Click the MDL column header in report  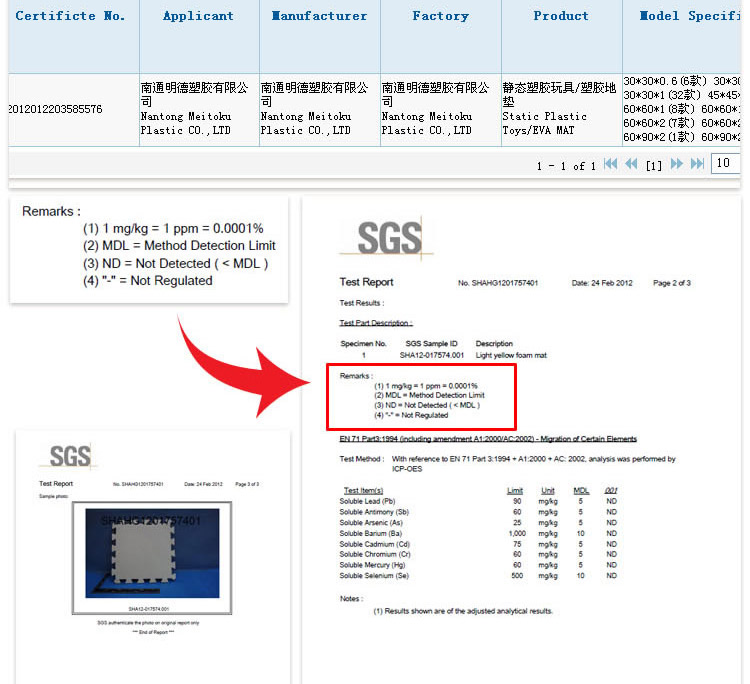581,491
